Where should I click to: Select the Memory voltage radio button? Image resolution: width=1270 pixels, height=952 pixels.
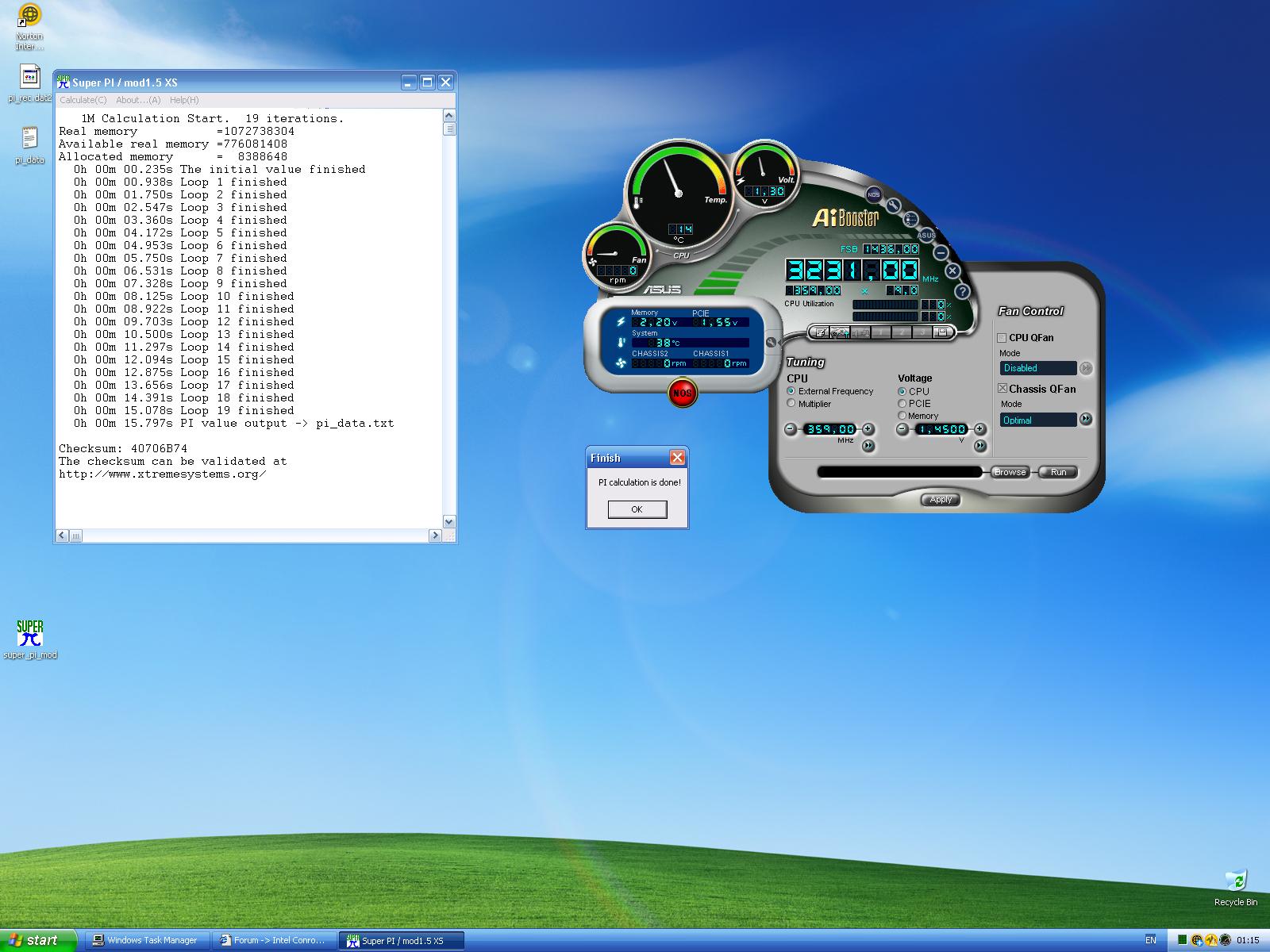click(902, 415)
